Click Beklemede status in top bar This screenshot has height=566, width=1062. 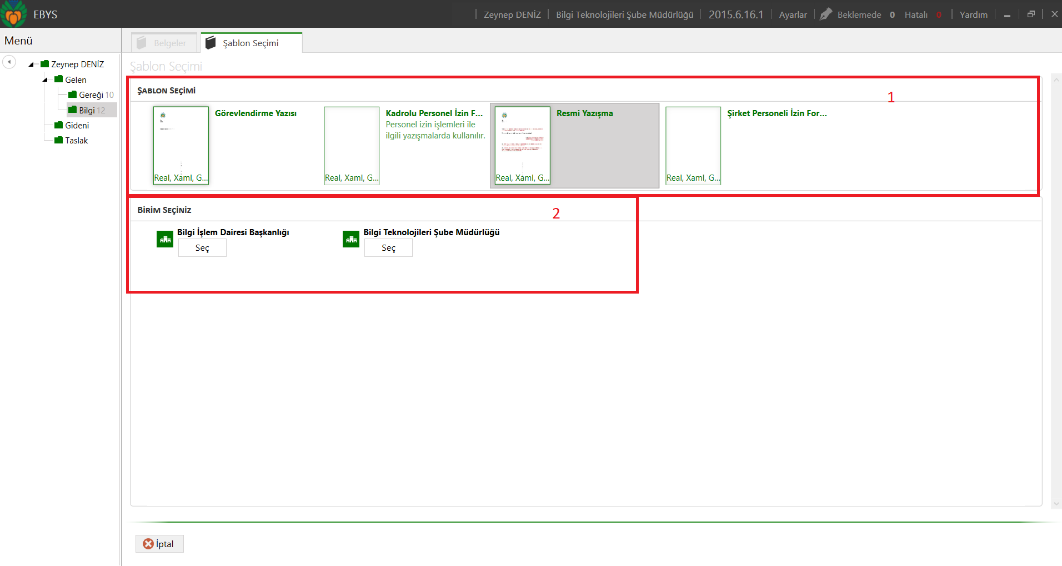[x=859, y=14]
